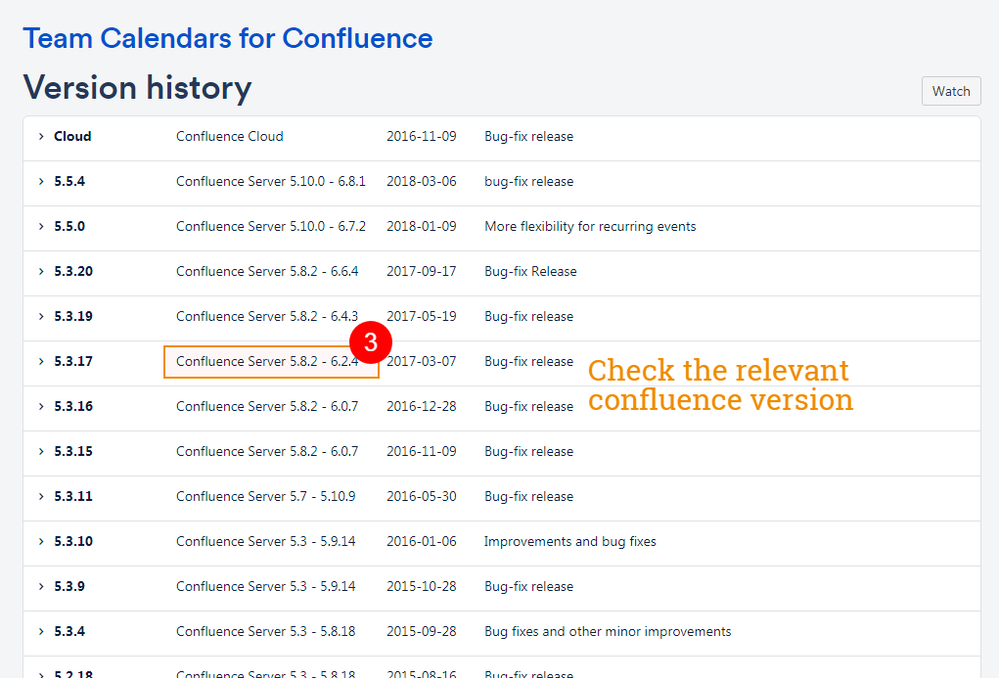Expand version 5.5.0 details
Viewport: 999px width, 678px height.
(41, 226)
